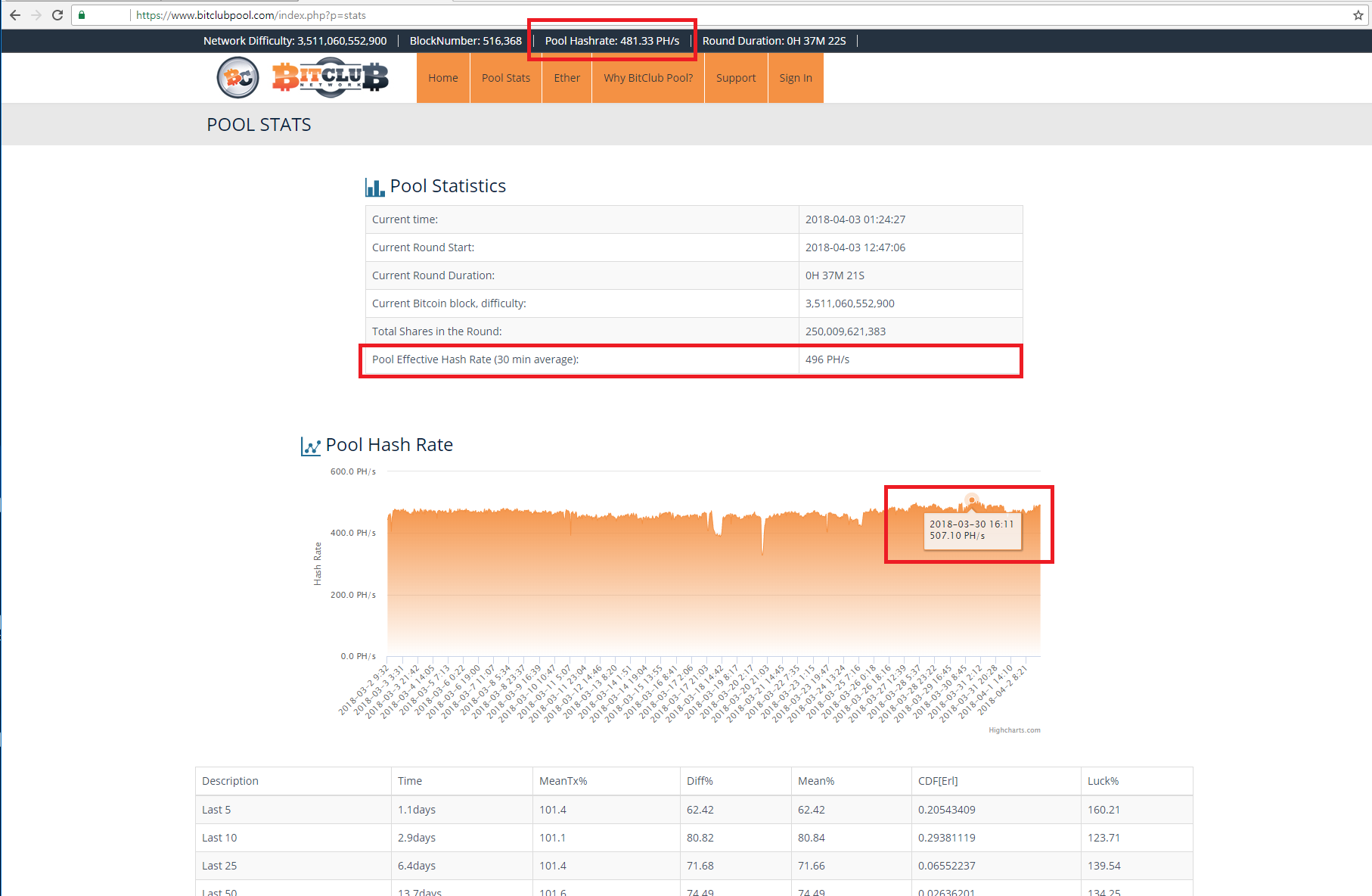This screenshot has height=896, width=1372.
Task: Click the Description column header
Action: [230, 781]
